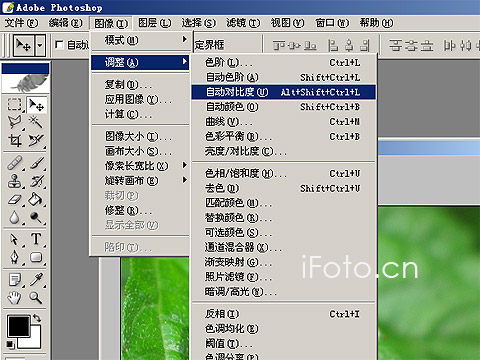480x360 pixels.
Task: Select the Clone Stamp tool
Action: pyautogui.click(x=14, y=181)
